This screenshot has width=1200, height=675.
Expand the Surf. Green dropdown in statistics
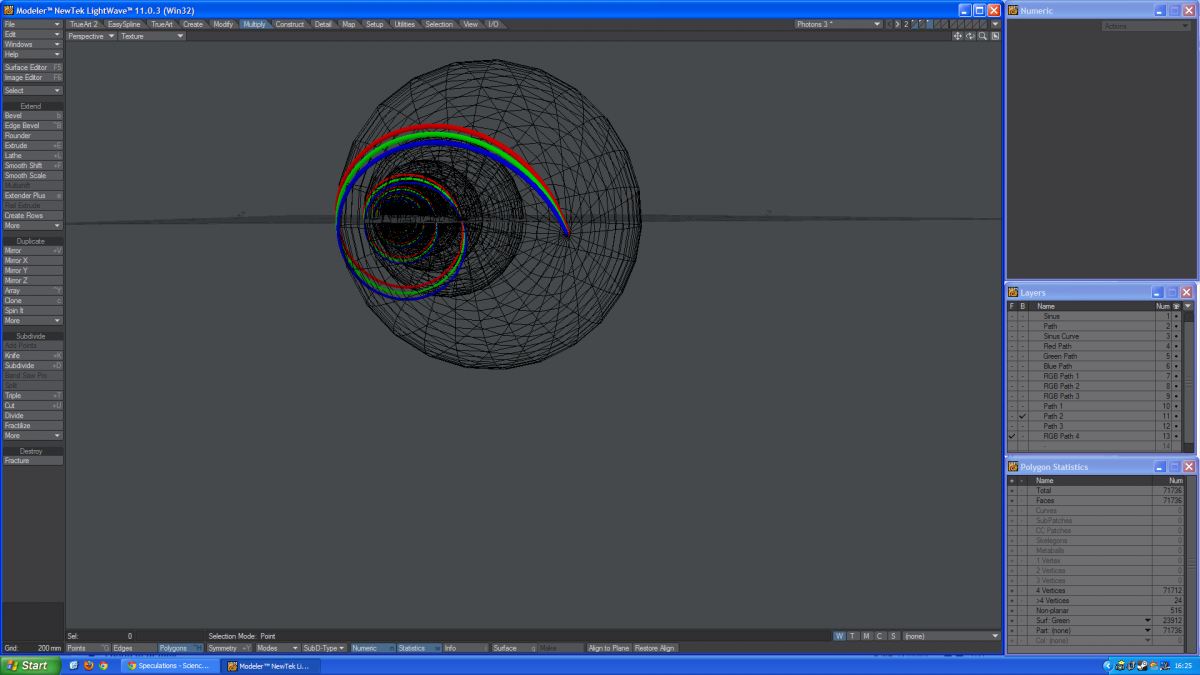(1148, 620)
